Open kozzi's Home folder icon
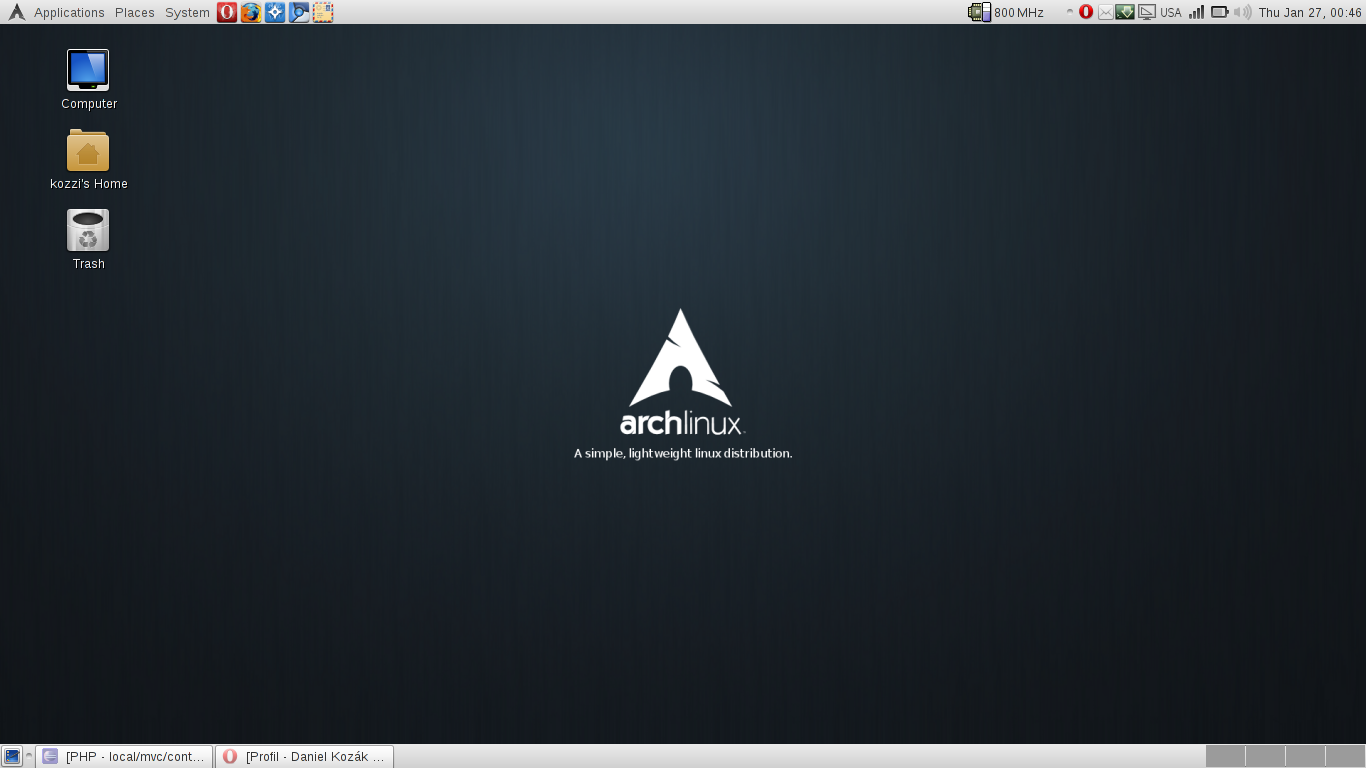Image resolution: width=1366 pixels, height=768 pixels. (x=88, y=159)
